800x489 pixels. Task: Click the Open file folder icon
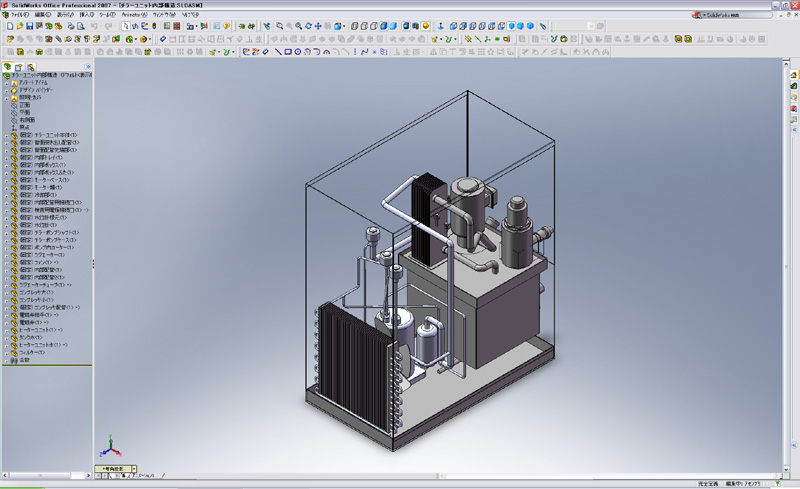pos(20,26)
